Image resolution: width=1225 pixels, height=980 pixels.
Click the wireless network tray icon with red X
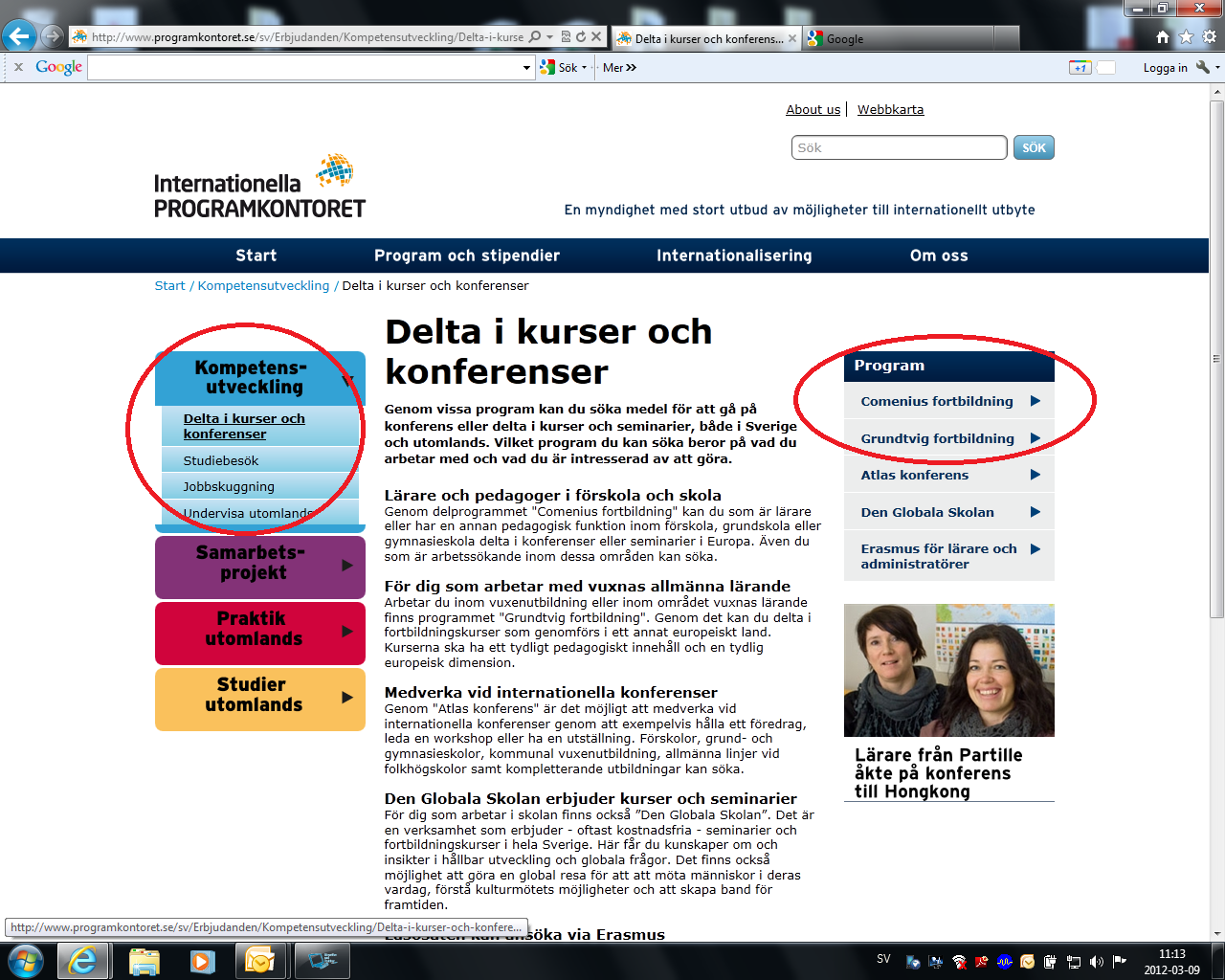coord(959,962)
